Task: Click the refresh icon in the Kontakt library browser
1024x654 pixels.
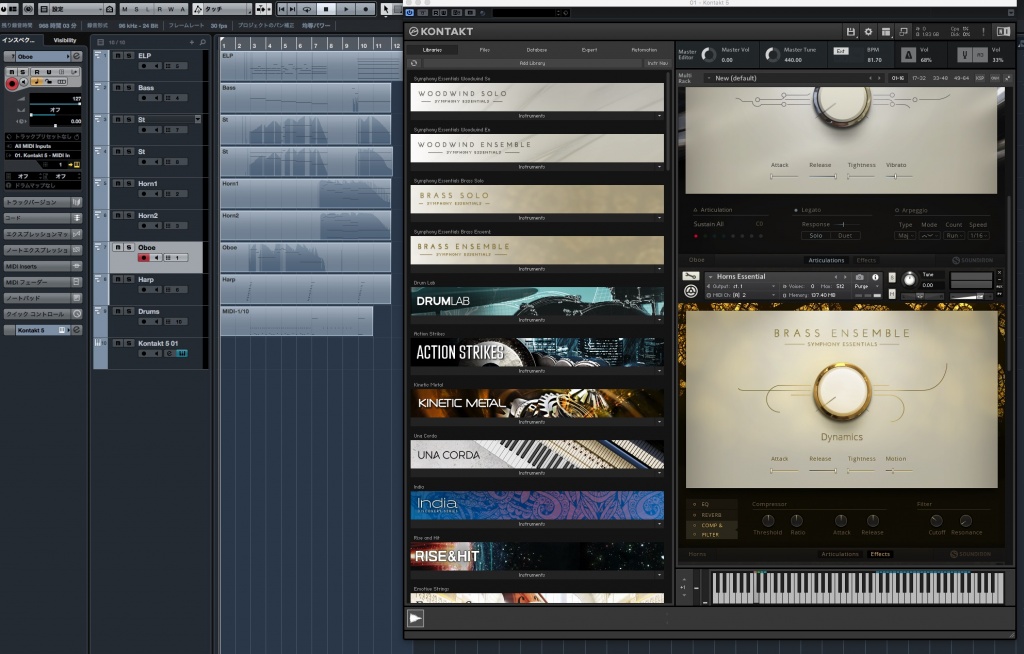Action: (x=414, y=63)
